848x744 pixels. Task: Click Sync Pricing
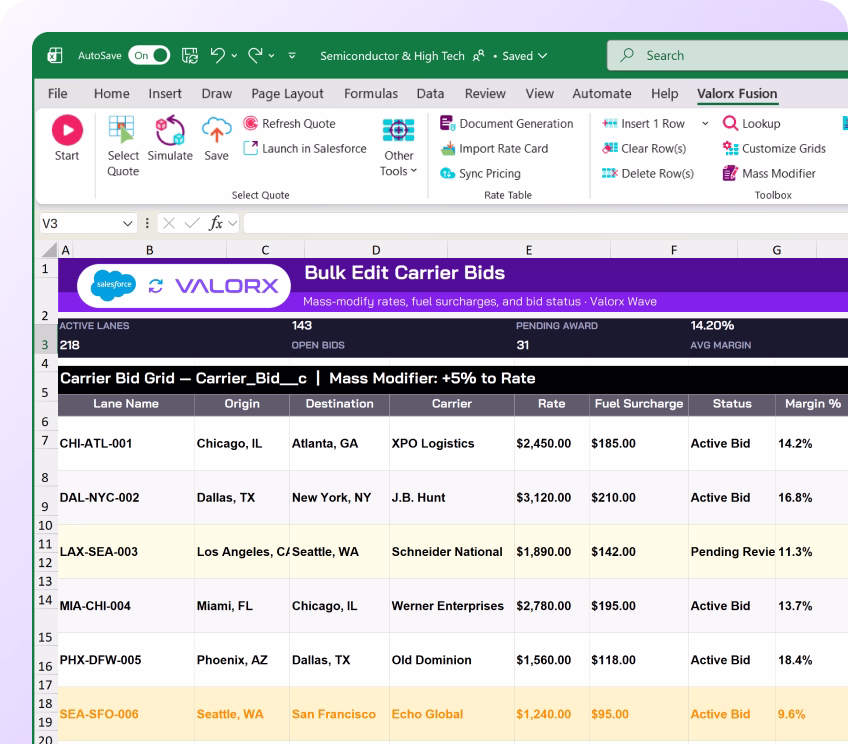click(x=480, y=173)
